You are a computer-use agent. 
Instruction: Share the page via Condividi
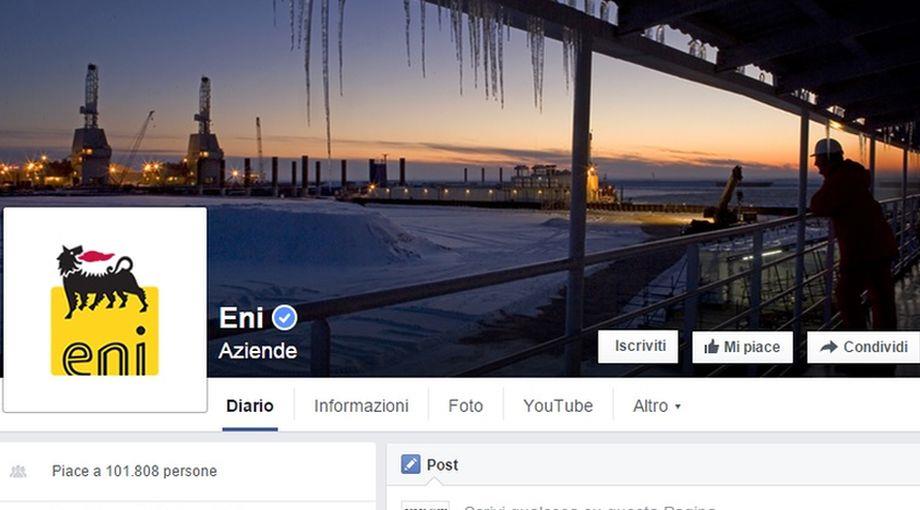coord(864,347)
